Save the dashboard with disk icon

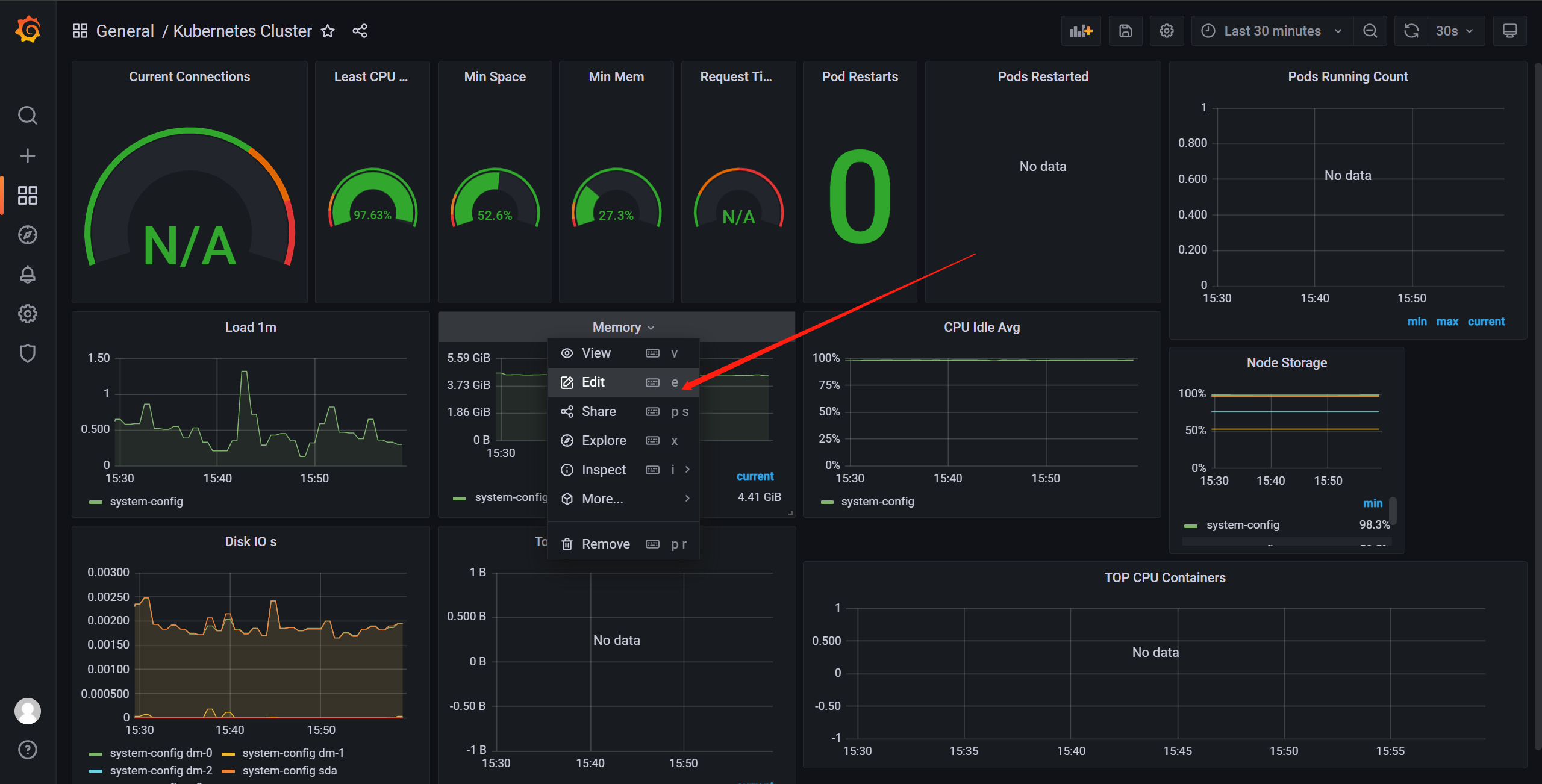point(1126,31)
